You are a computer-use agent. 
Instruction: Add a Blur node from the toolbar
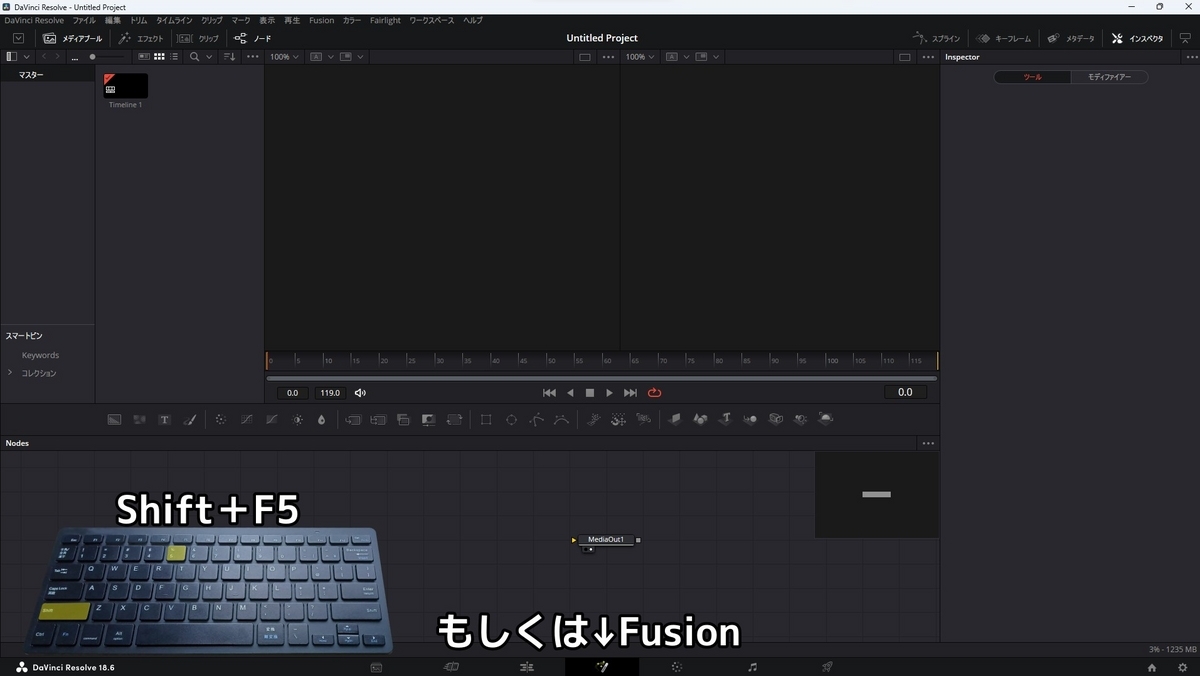point(321,419)
